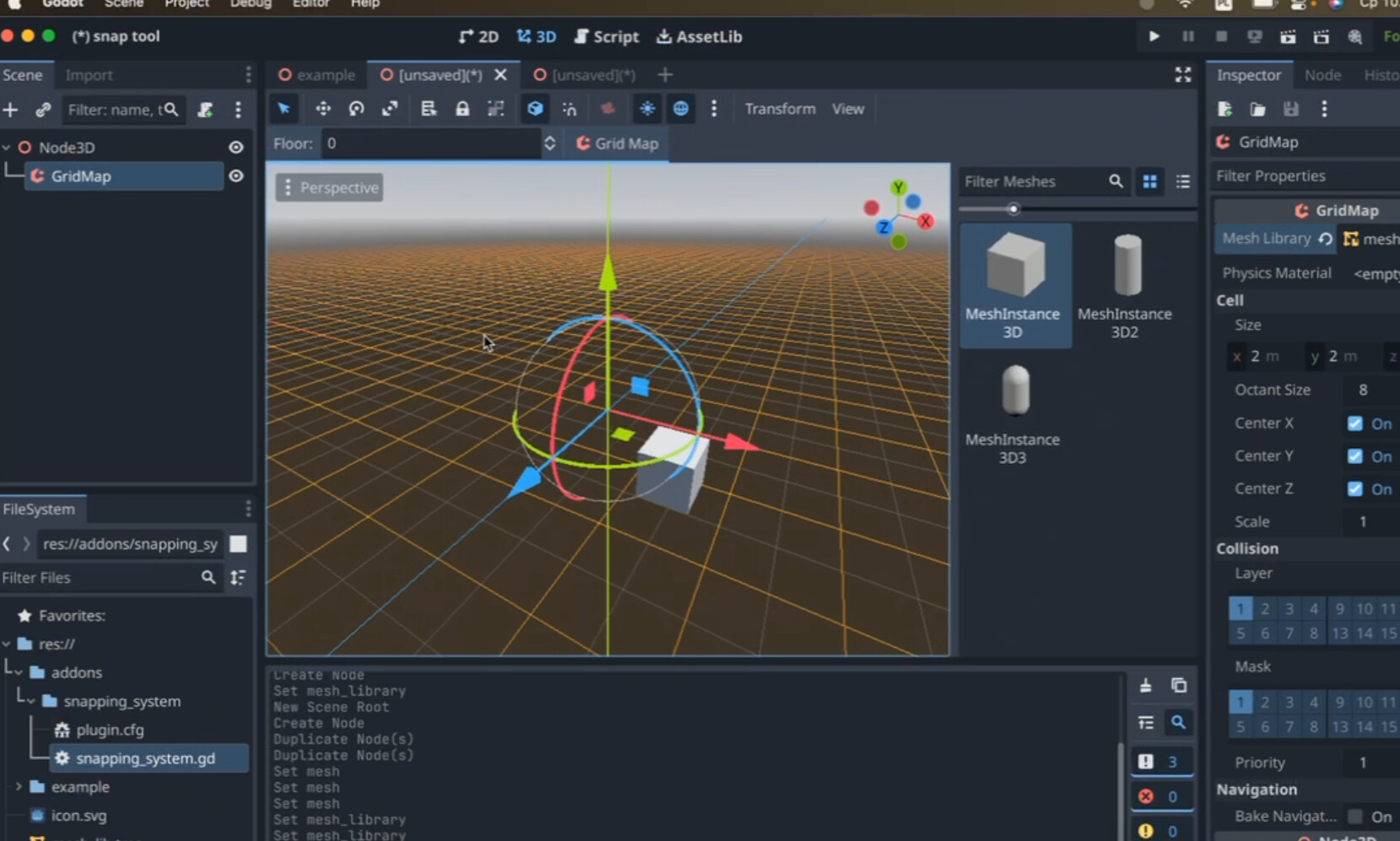Select the Scale mode tool

coord(390,109)
